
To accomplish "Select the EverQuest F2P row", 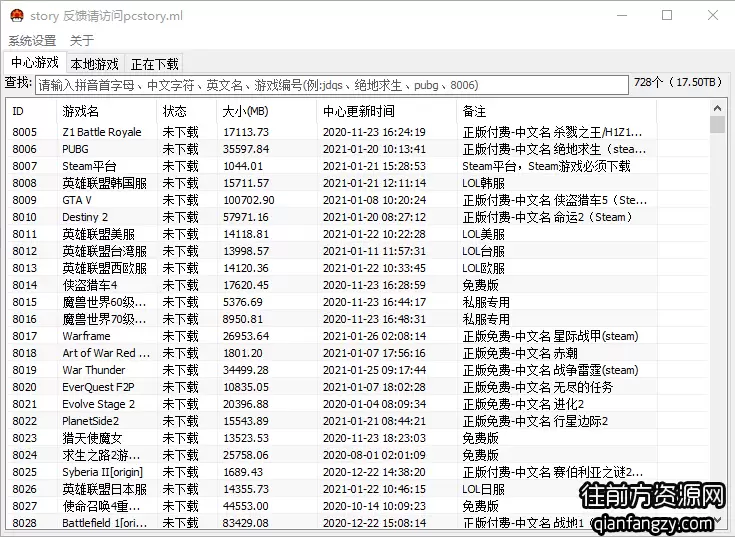I will tap(358, 387).
